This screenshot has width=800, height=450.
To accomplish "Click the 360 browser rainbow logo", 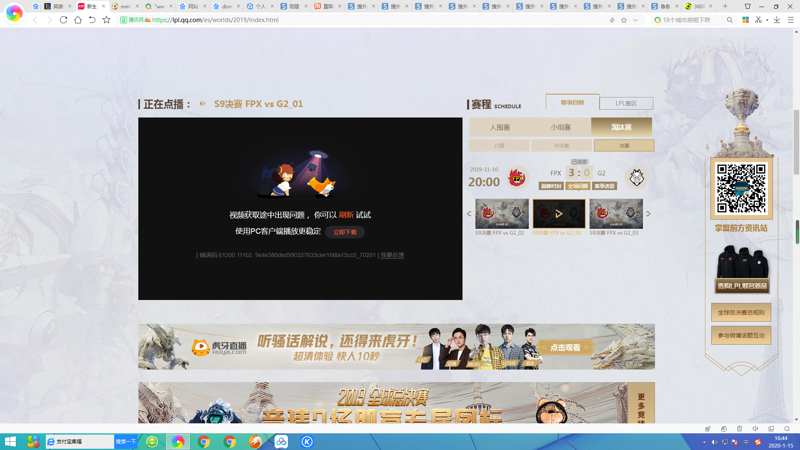I will [14, 13].
